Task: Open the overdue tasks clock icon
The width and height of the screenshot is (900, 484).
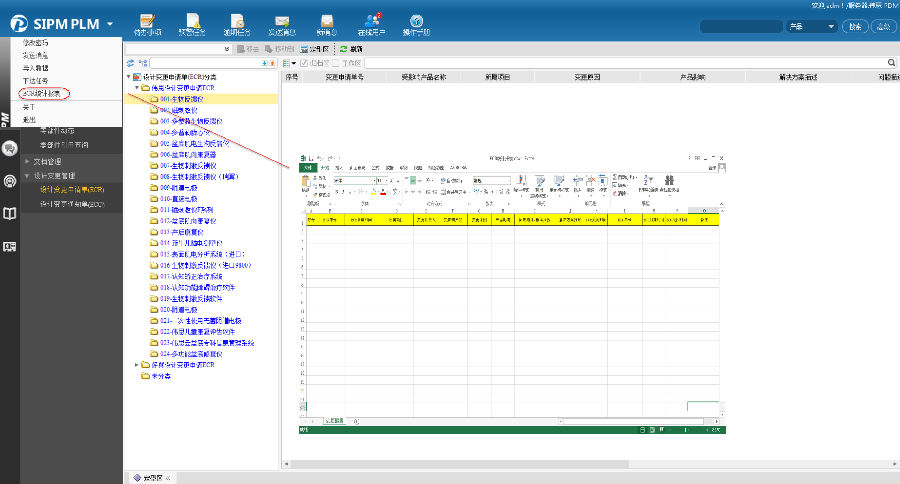Action: 237,22
